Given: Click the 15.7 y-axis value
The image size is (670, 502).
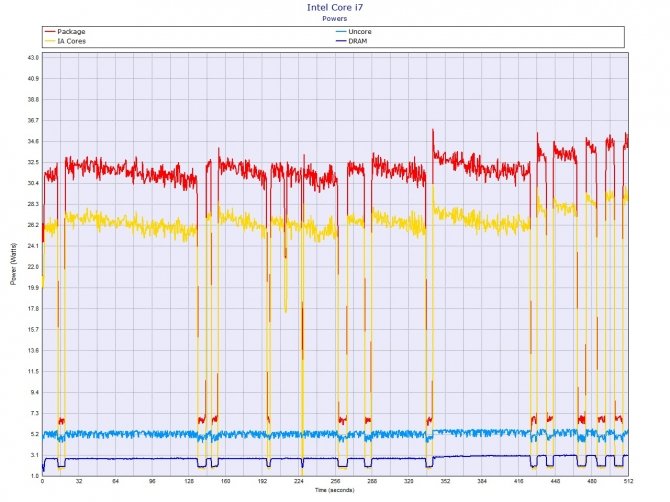Looking at the screenshot, I should 34,329.
